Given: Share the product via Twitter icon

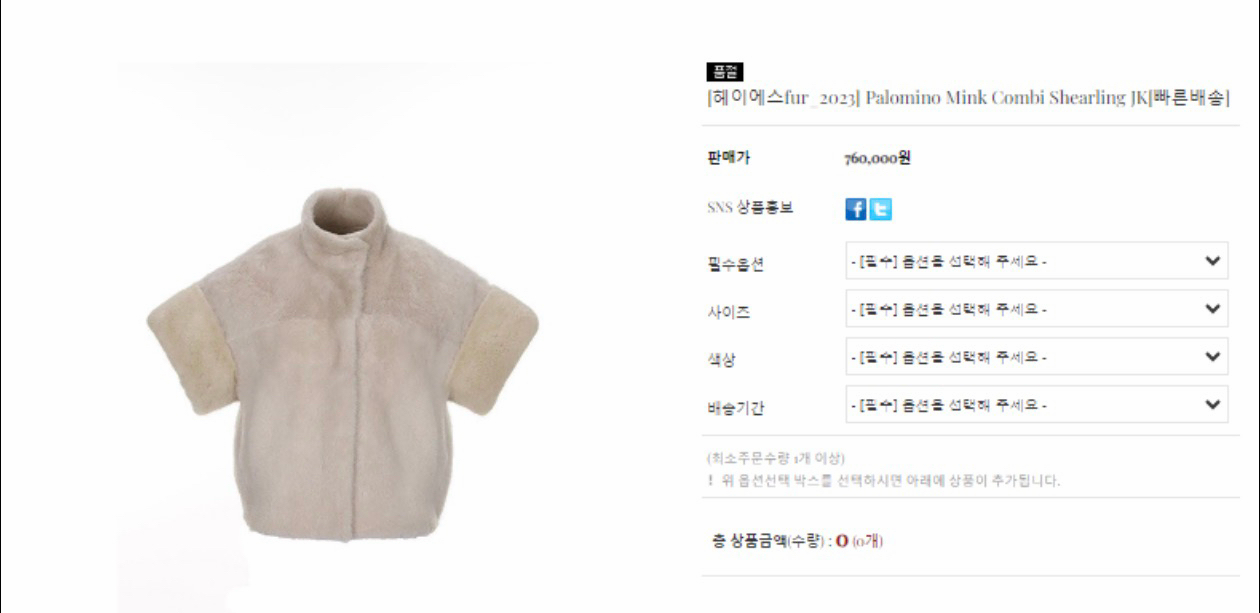Looking at the screenshot, I should click(x=880, y=209).
